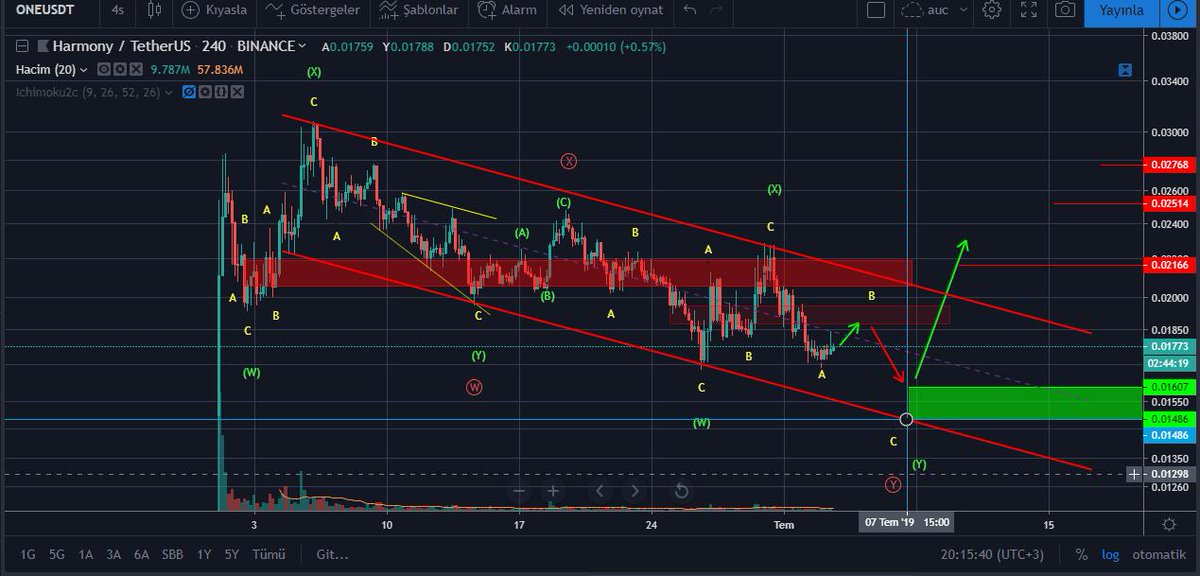The width and height of the screenshot is (1200, 576).
Task: Redo the last undone action
Action: coord(715,10)
